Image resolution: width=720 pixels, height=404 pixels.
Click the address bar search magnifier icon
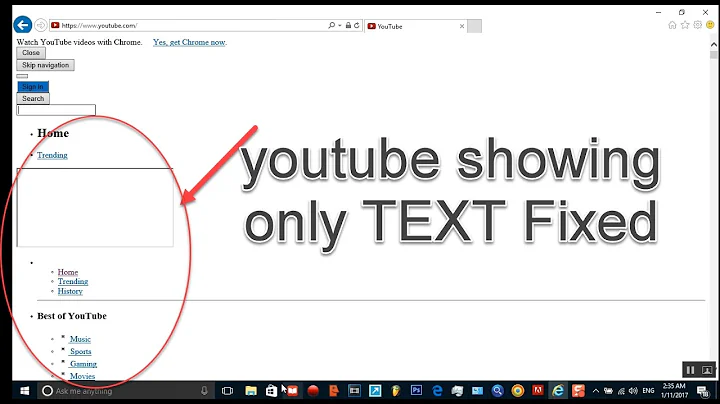point(332,25)
